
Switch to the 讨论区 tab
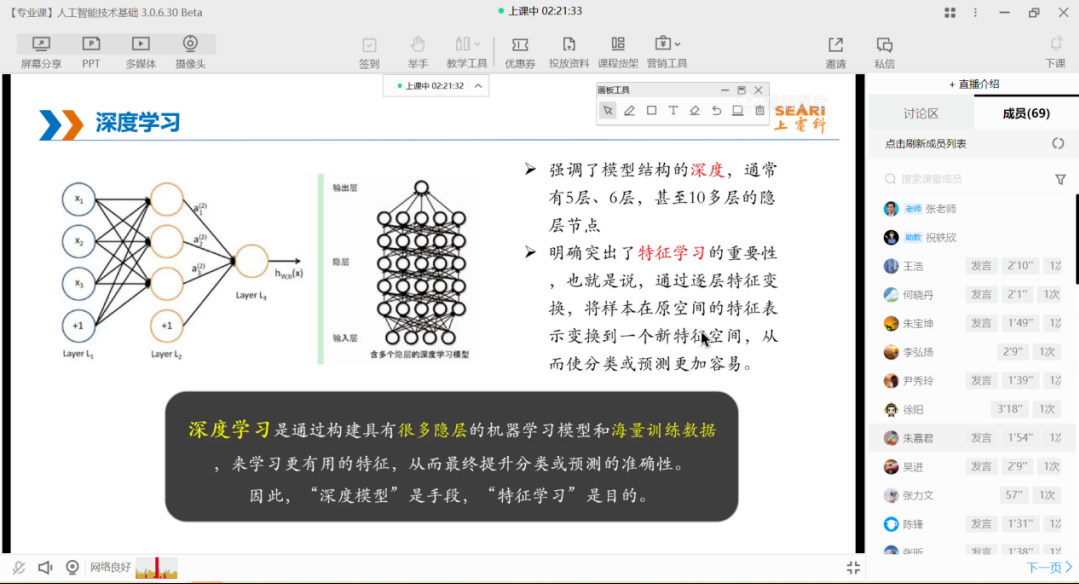coord(921,113)
